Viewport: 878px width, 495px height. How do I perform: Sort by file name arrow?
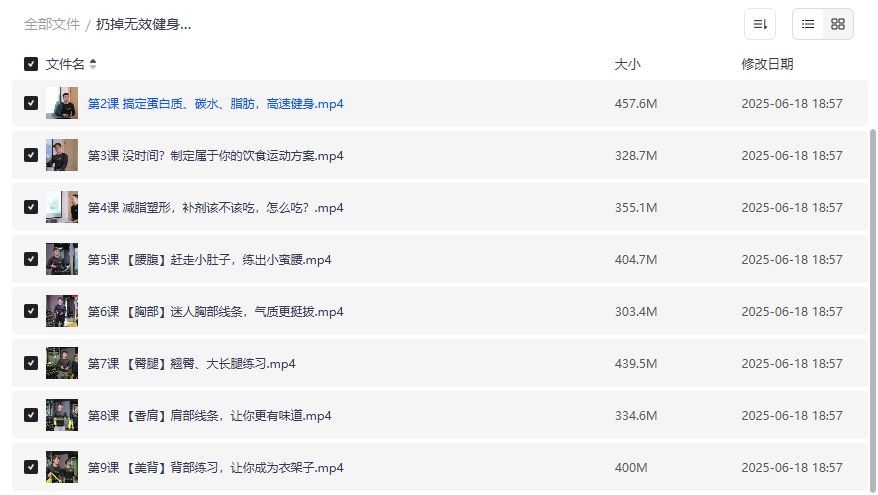[93, 64]
